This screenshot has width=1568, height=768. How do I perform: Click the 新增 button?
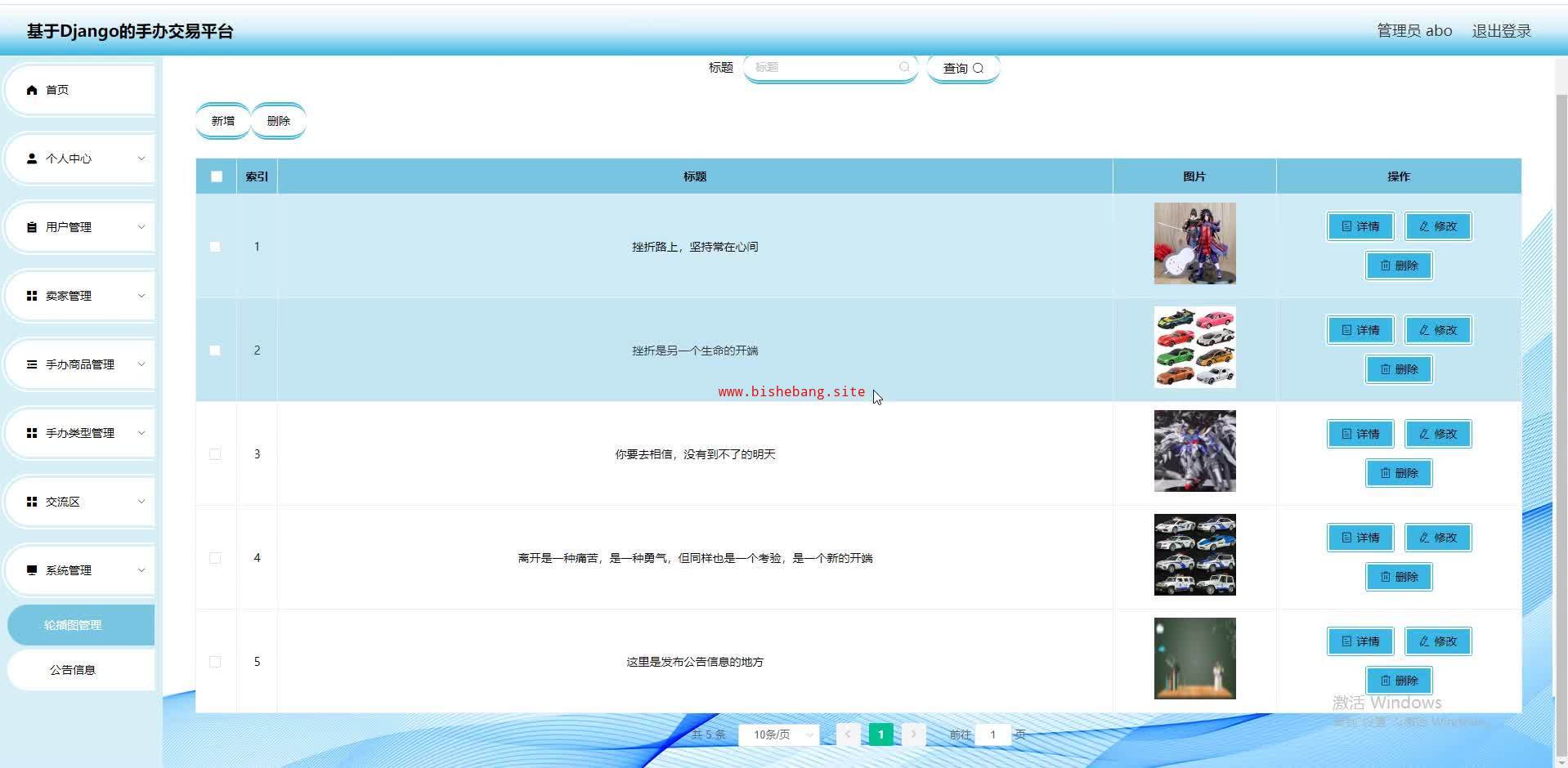(x=223, y=121)
